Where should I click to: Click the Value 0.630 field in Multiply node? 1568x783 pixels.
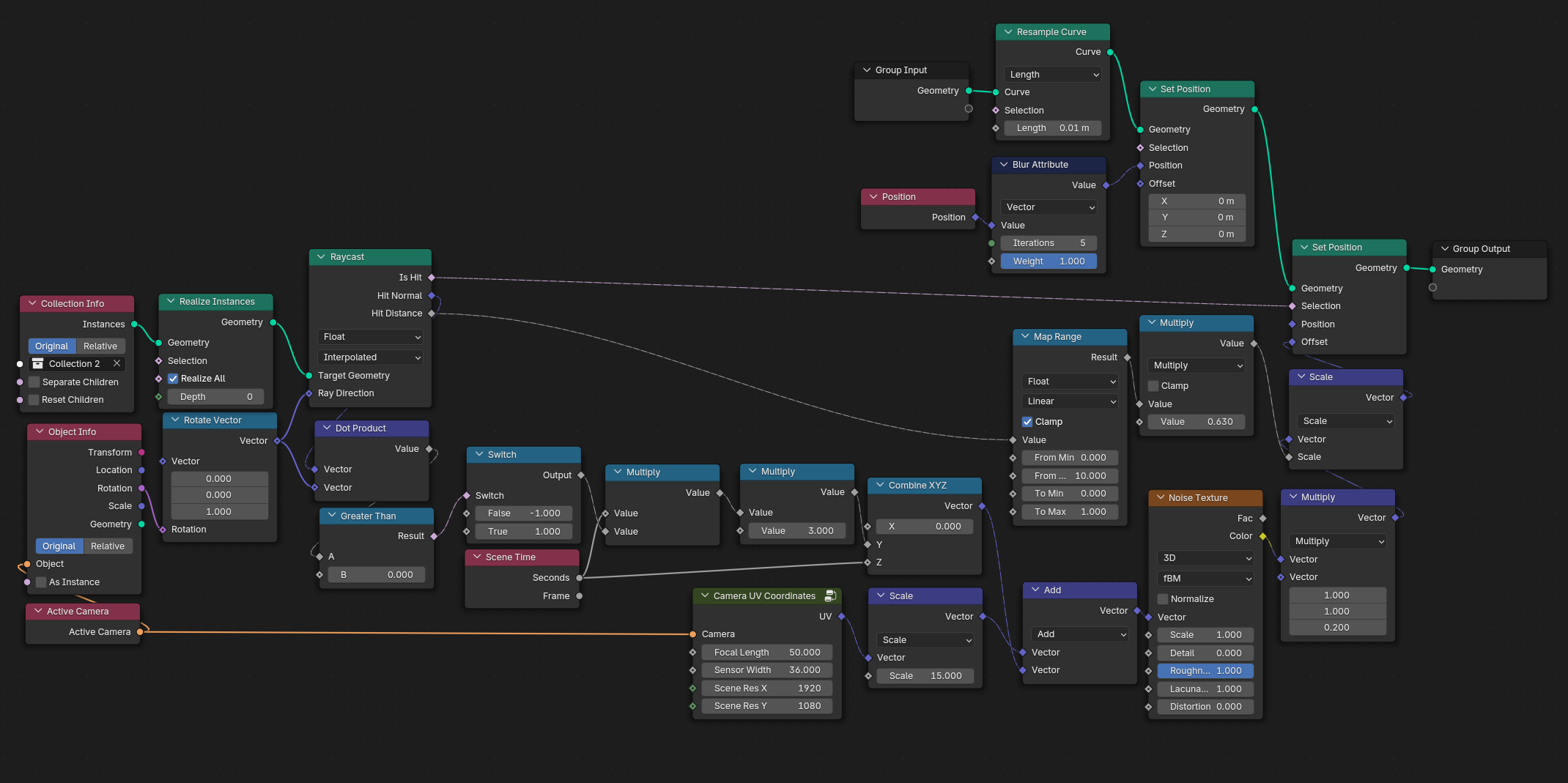(x=1197, y=422)
